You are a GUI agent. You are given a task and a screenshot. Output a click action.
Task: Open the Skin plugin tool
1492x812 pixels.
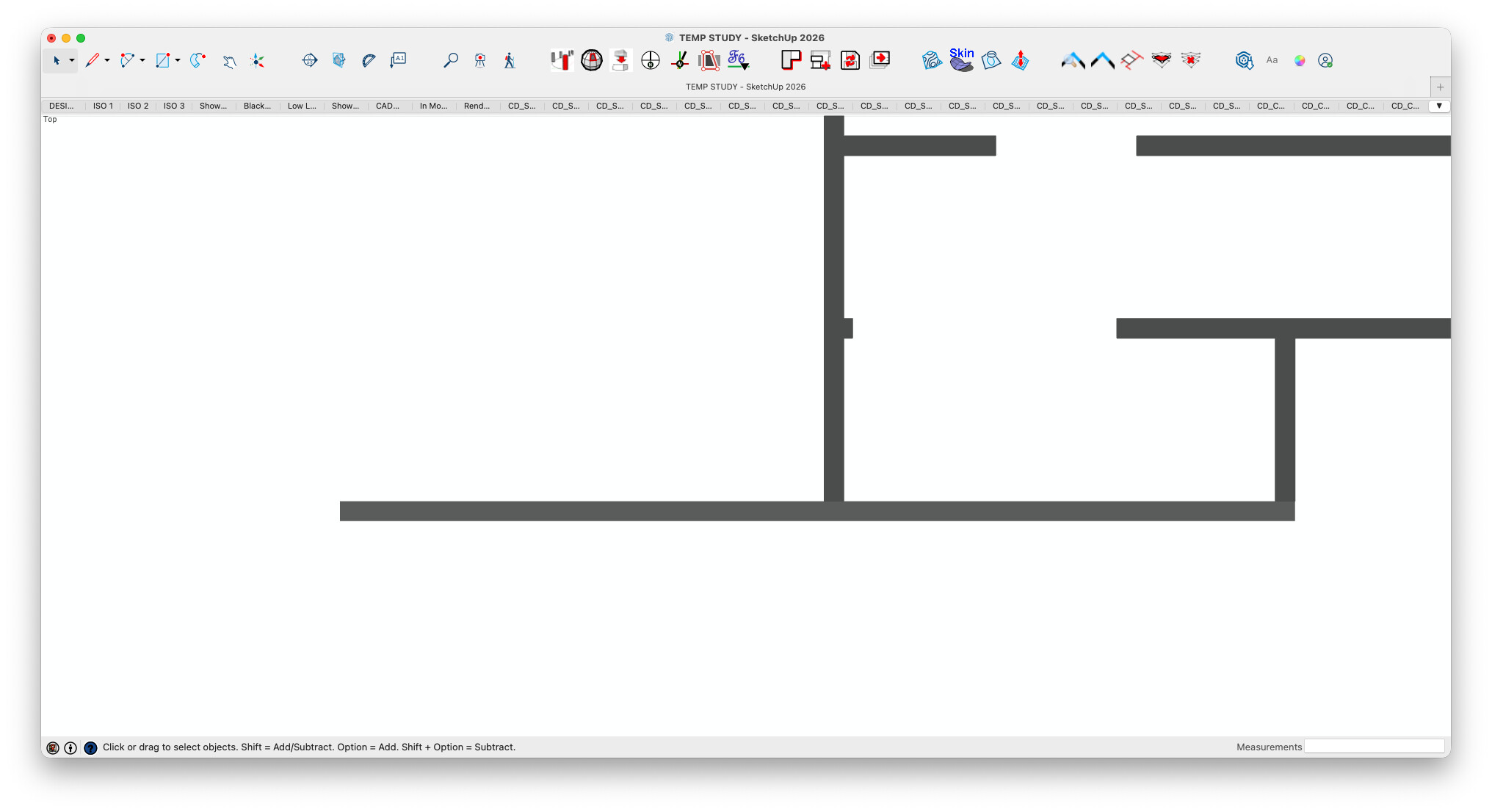pyautogui.click(x=961, y=59)
